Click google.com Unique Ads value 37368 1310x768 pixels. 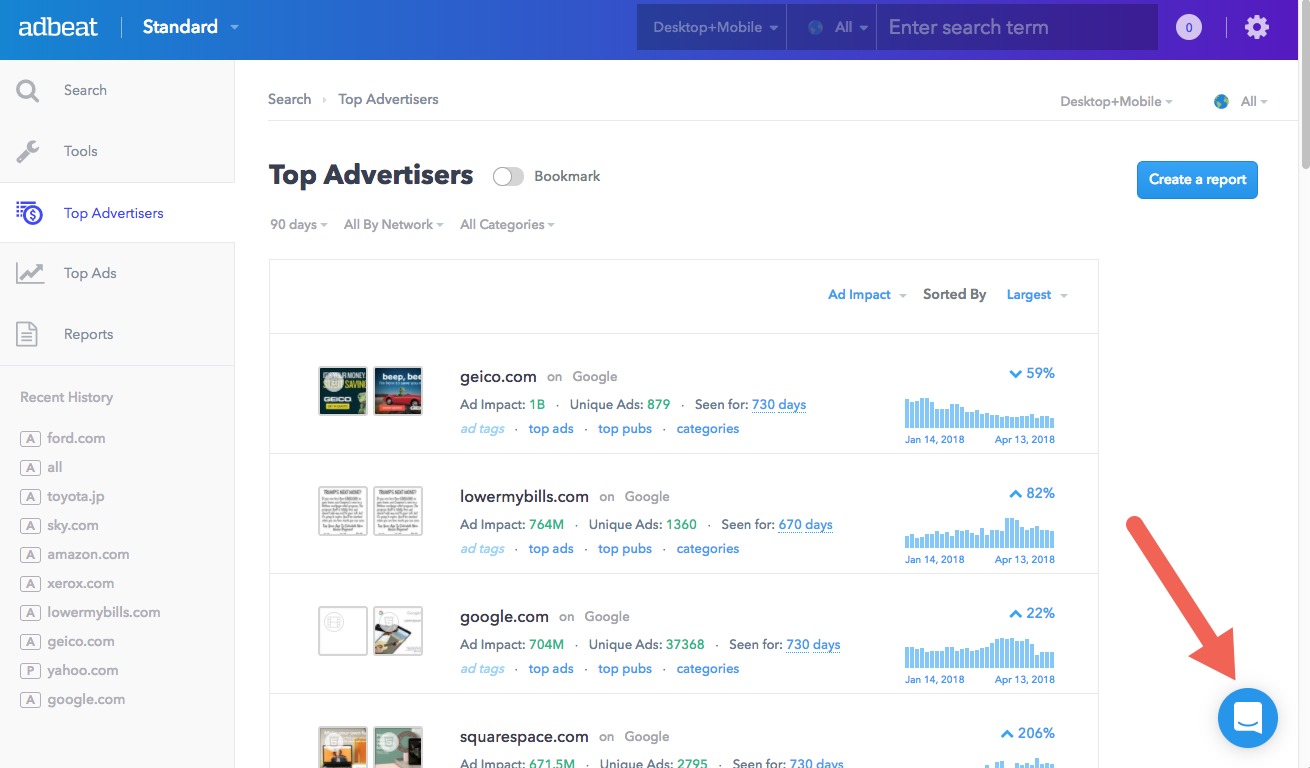click(685, 645)
